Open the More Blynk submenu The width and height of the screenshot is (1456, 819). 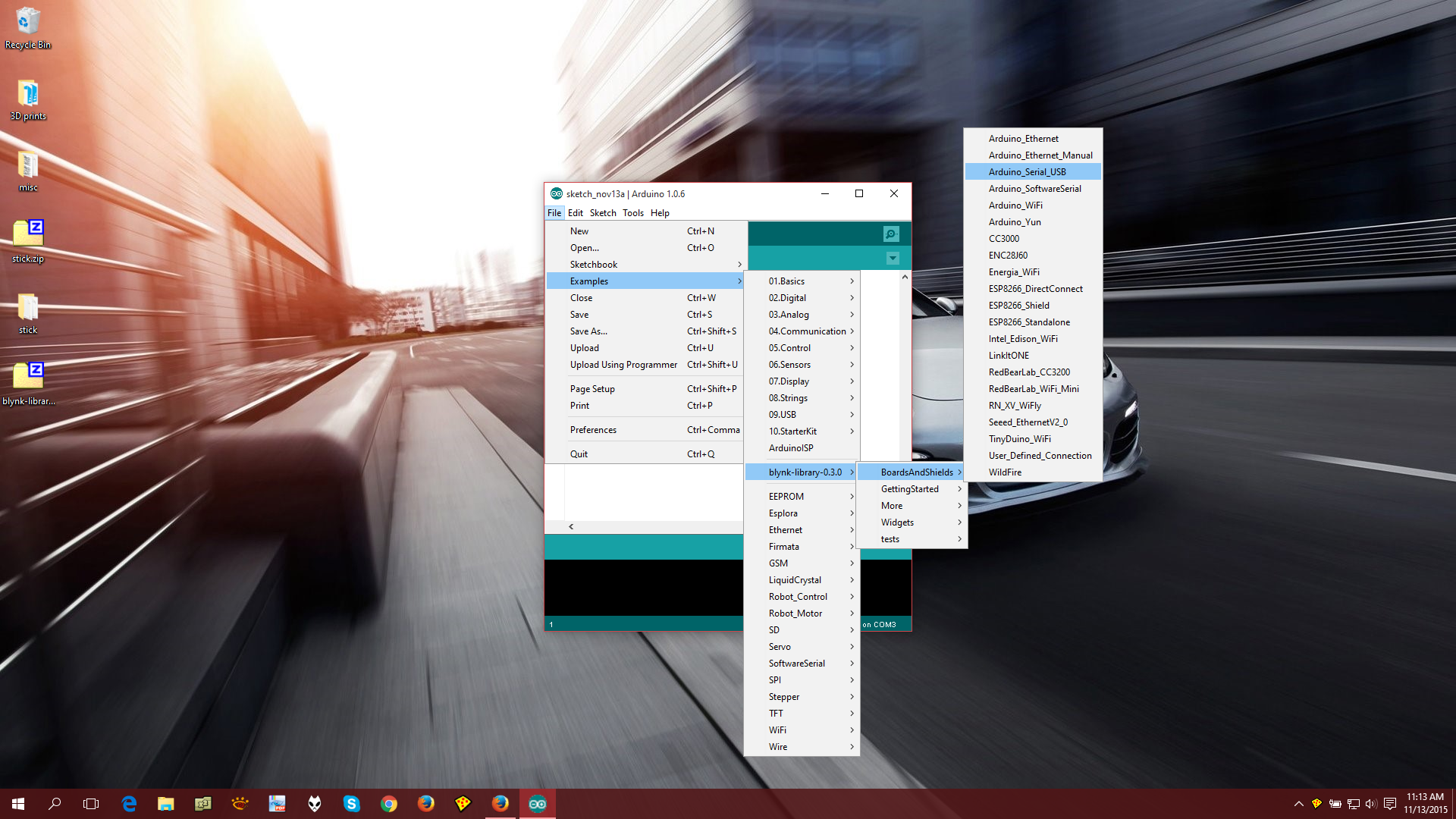[x=912, y=506]
